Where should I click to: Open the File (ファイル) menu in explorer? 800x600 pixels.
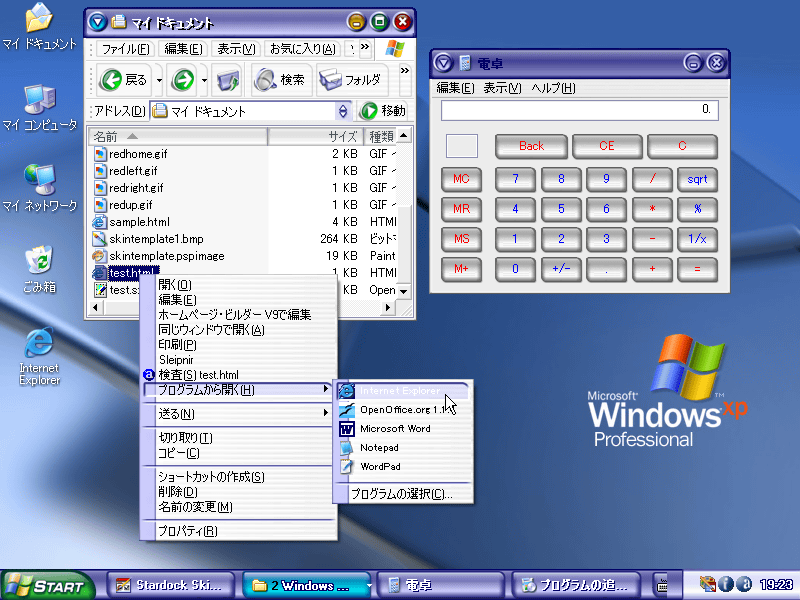(x=125, y=48)
